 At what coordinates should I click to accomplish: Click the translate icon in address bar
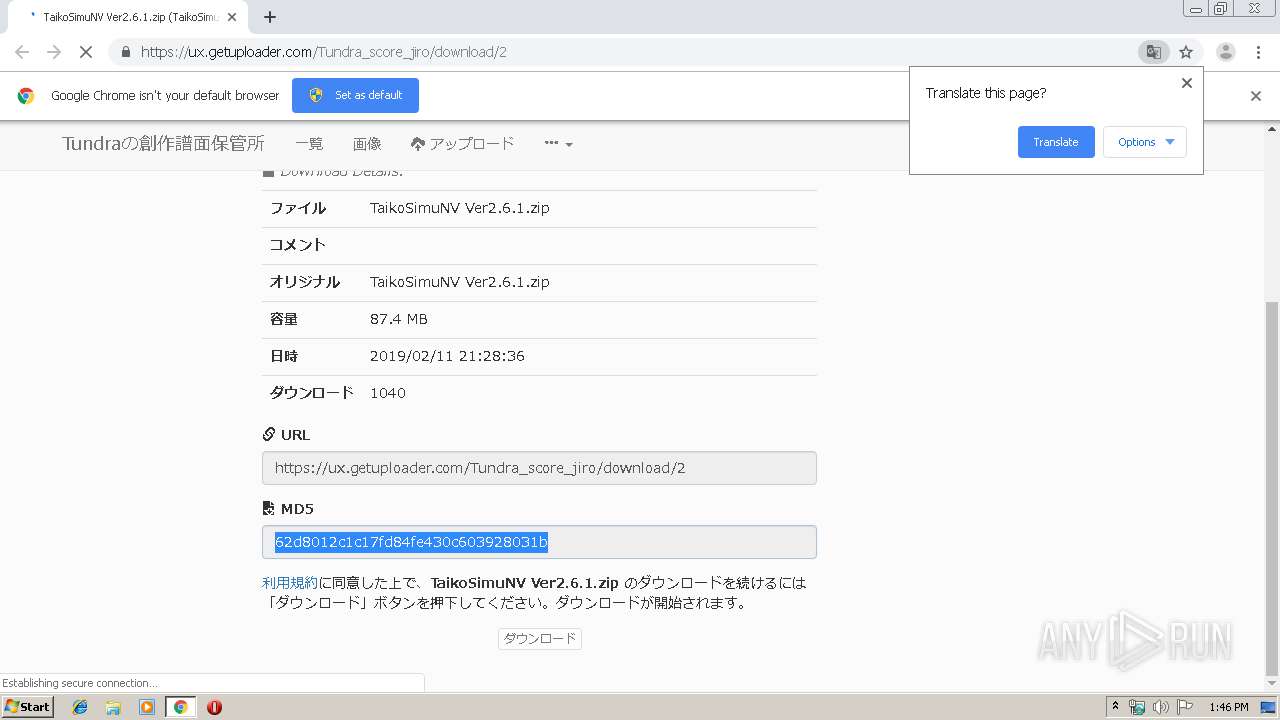point(1153,52)
